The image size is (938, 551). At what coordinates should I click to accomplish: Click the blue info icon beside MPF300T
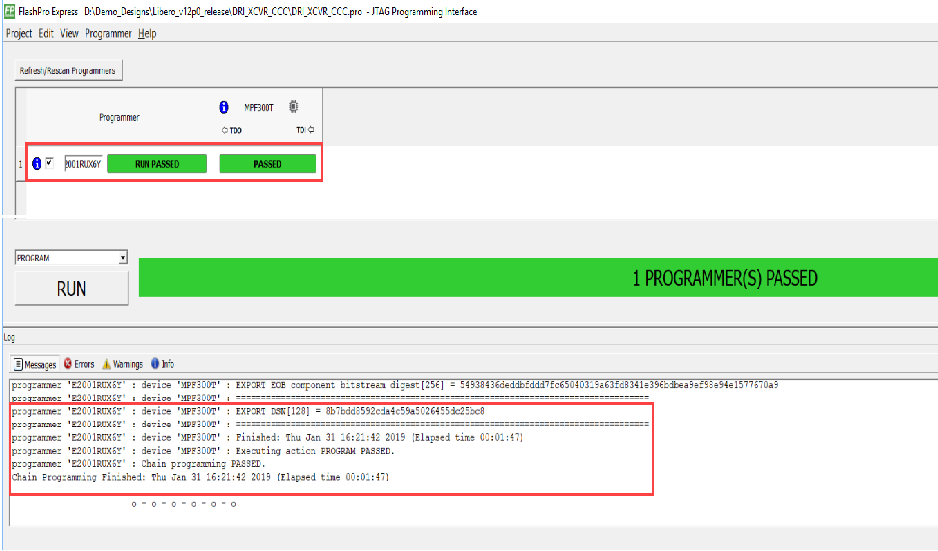click(224, 107)
